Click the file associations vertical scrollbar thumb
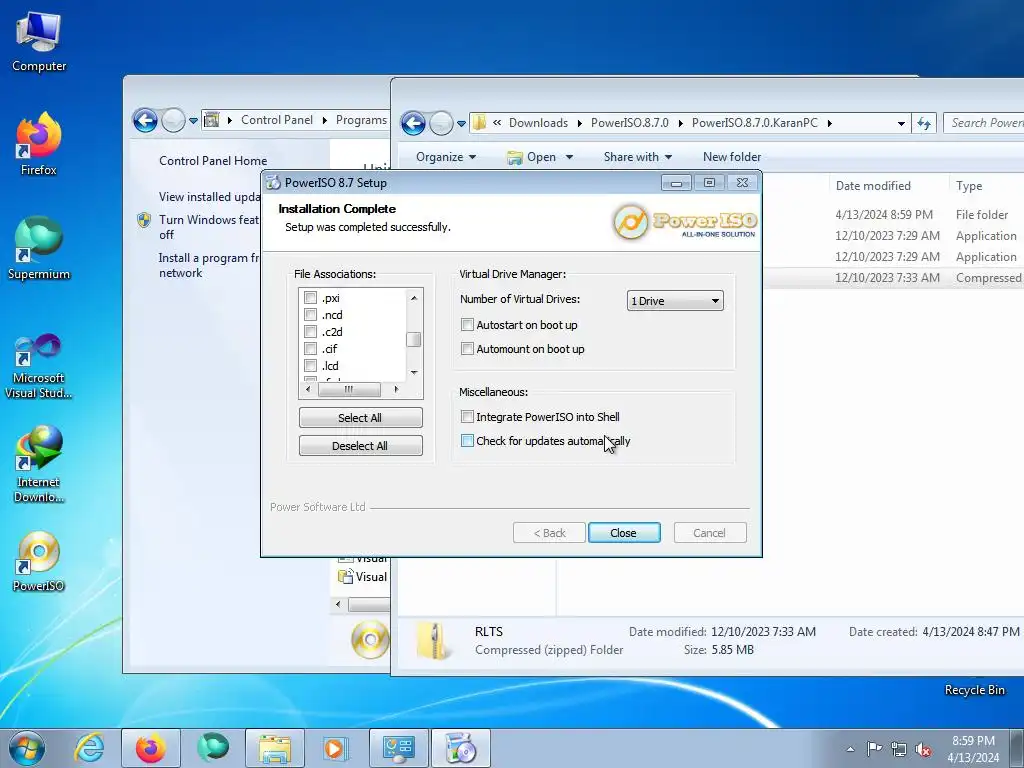 coord(413,340)
